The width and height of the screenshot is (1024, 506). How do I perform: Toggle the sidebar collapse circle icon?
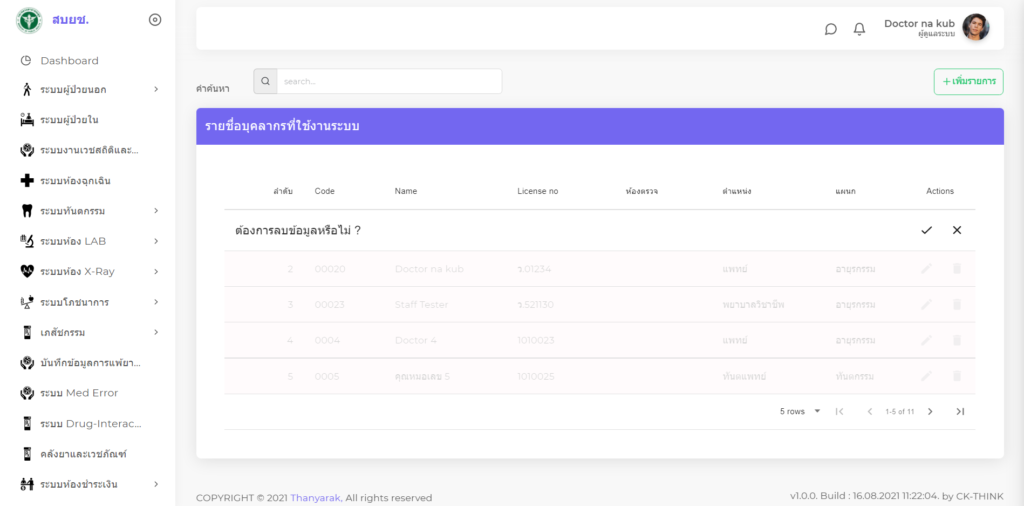154,19
